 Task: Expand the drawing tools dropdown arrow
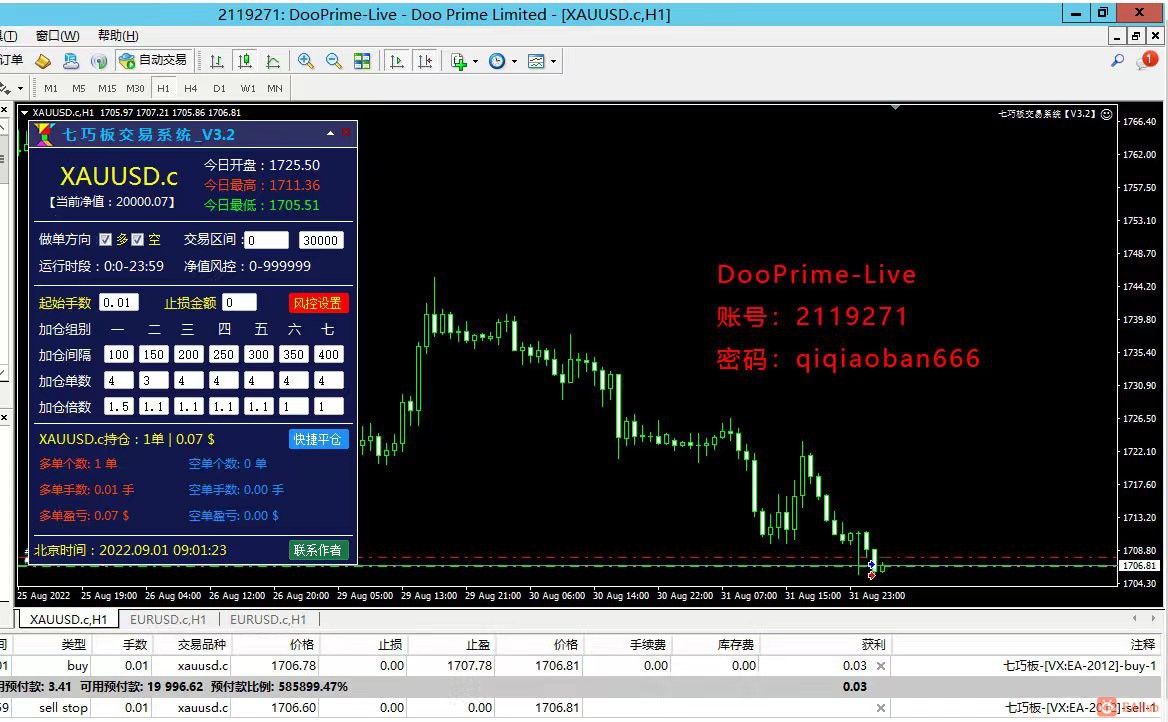click(x=20, y=89)
